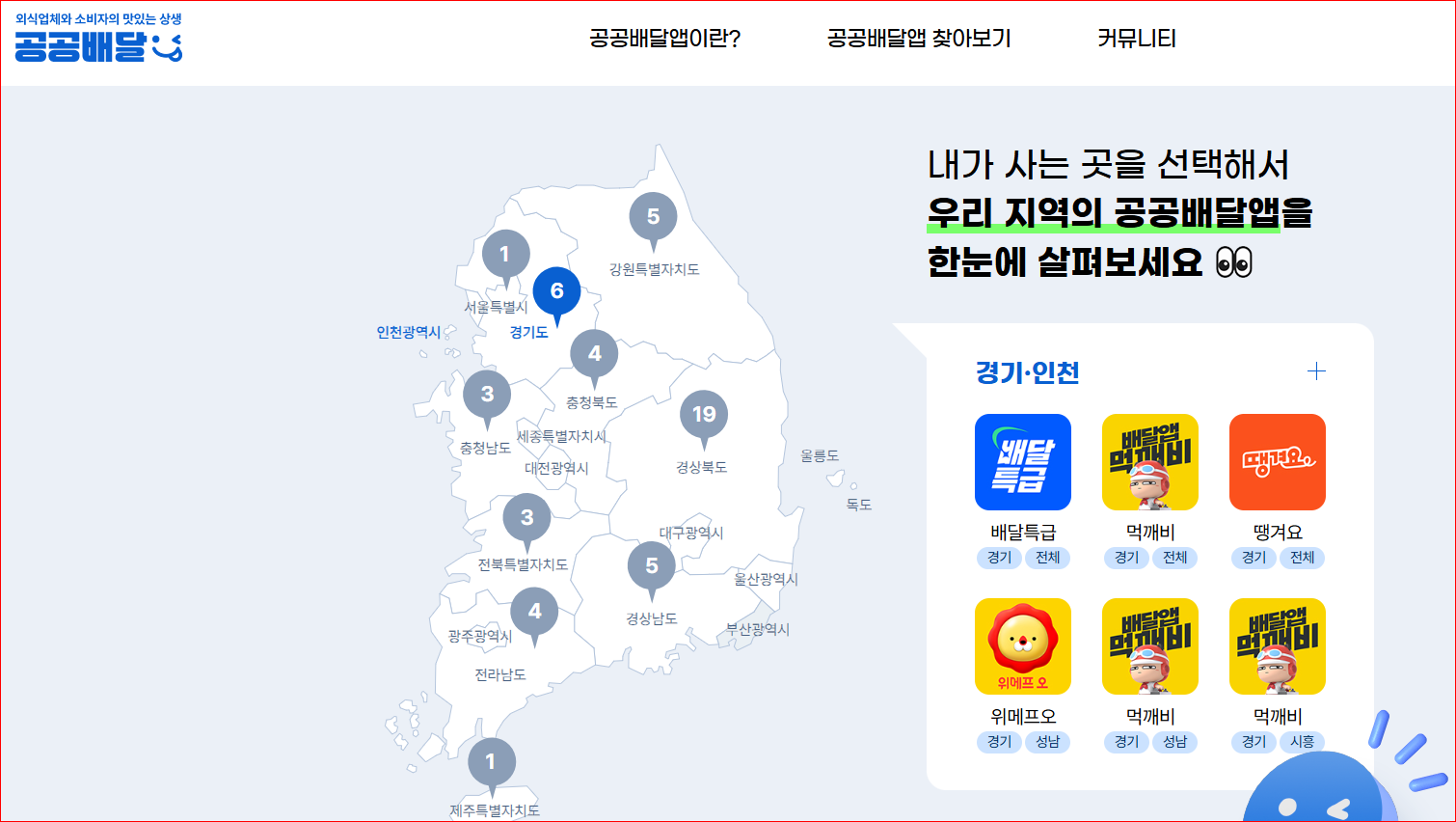Image resolution: width=1456 pixels, height=822 pixels.
Task: Open the 공공배달앱 찾아보기 menu
Action: point(917,39)
